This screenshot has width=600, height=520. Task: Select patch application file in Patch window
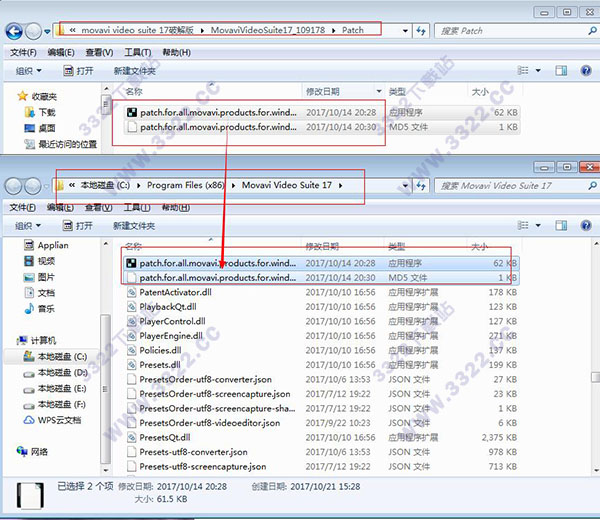[x=322, y=112]
